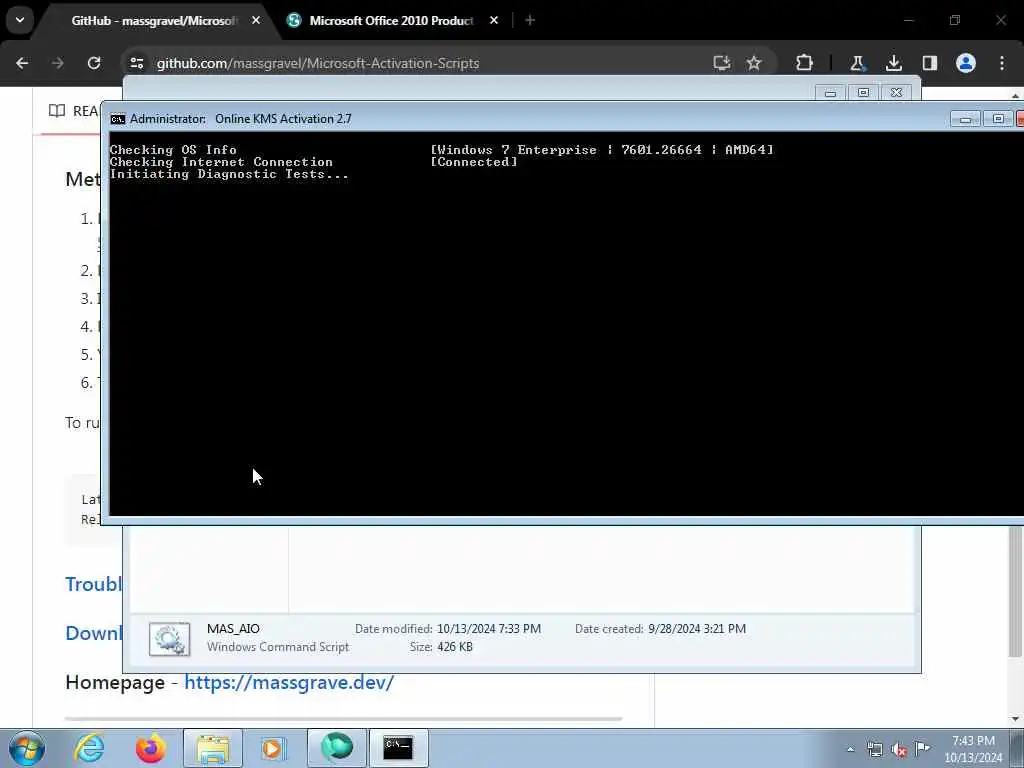The width and height of the screenshot is (1024, 768).
Task: Open the Windows Start menu
Action: pyautogui.click(x=27, y=748)
